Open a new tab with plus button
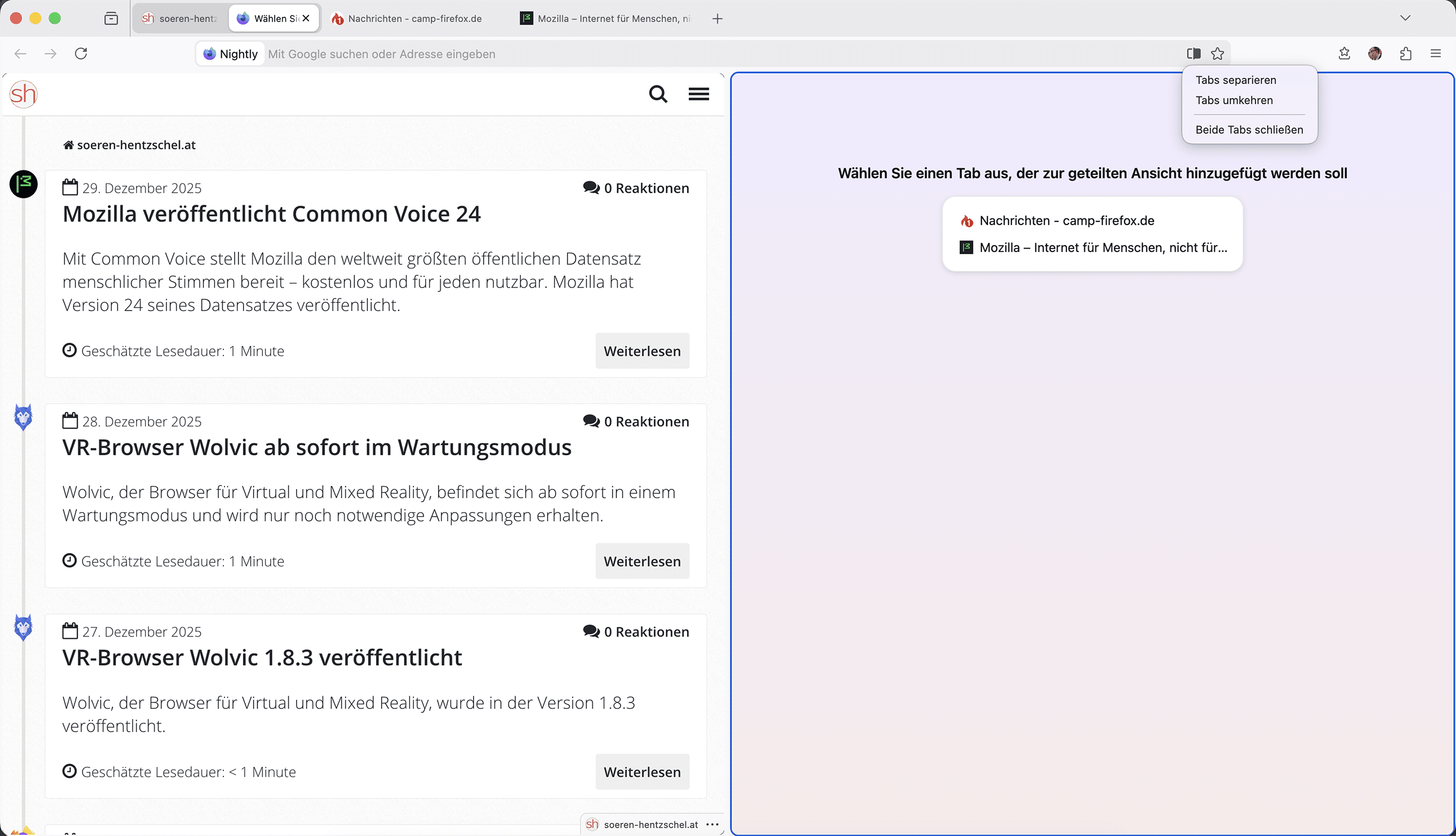The height and width of the screenshot is (836, 1456). coord(717,18)
